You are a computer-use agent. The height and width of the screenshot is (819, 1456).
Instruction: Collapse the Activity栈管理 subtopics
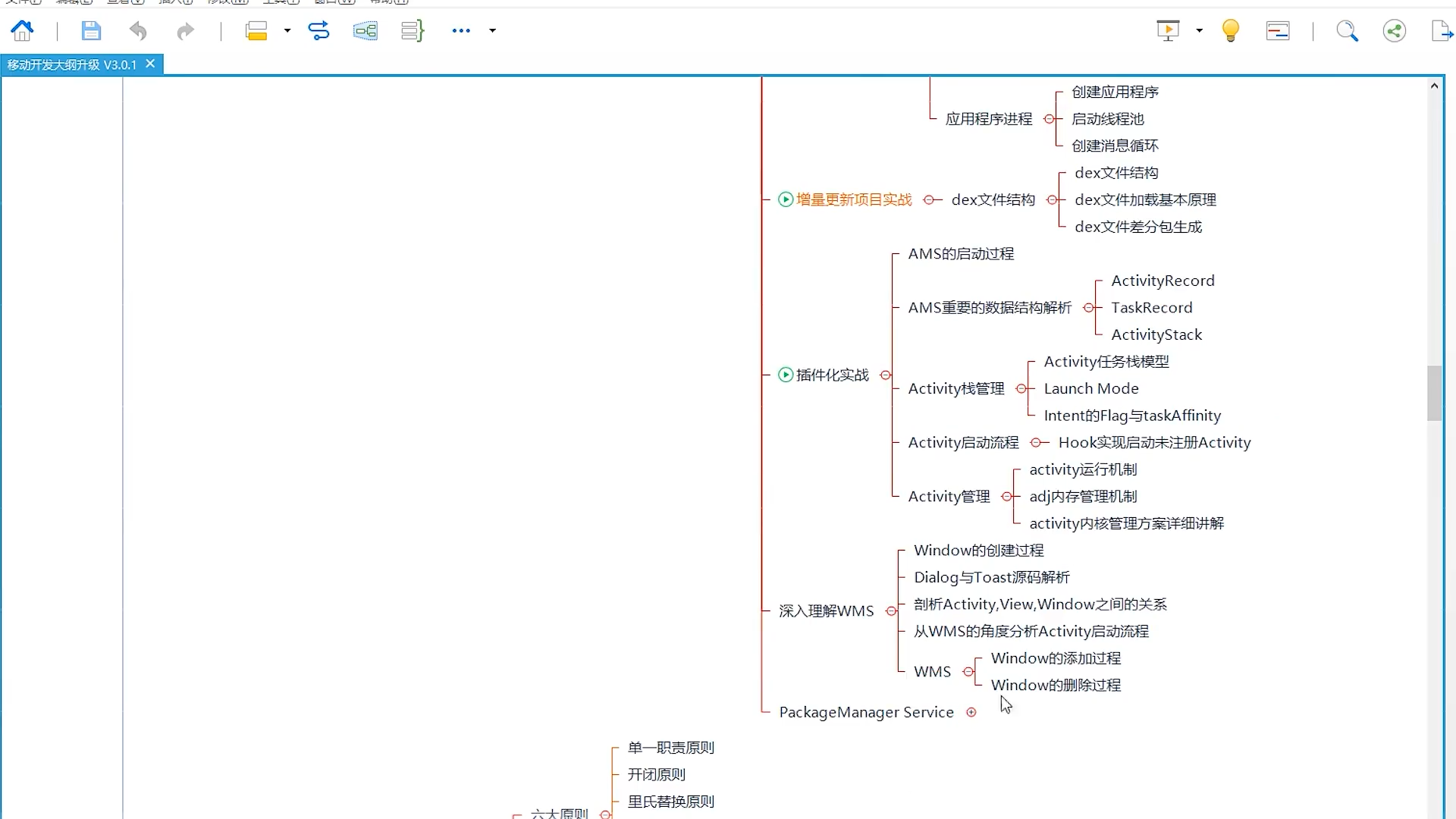(x=1021, y=389)
